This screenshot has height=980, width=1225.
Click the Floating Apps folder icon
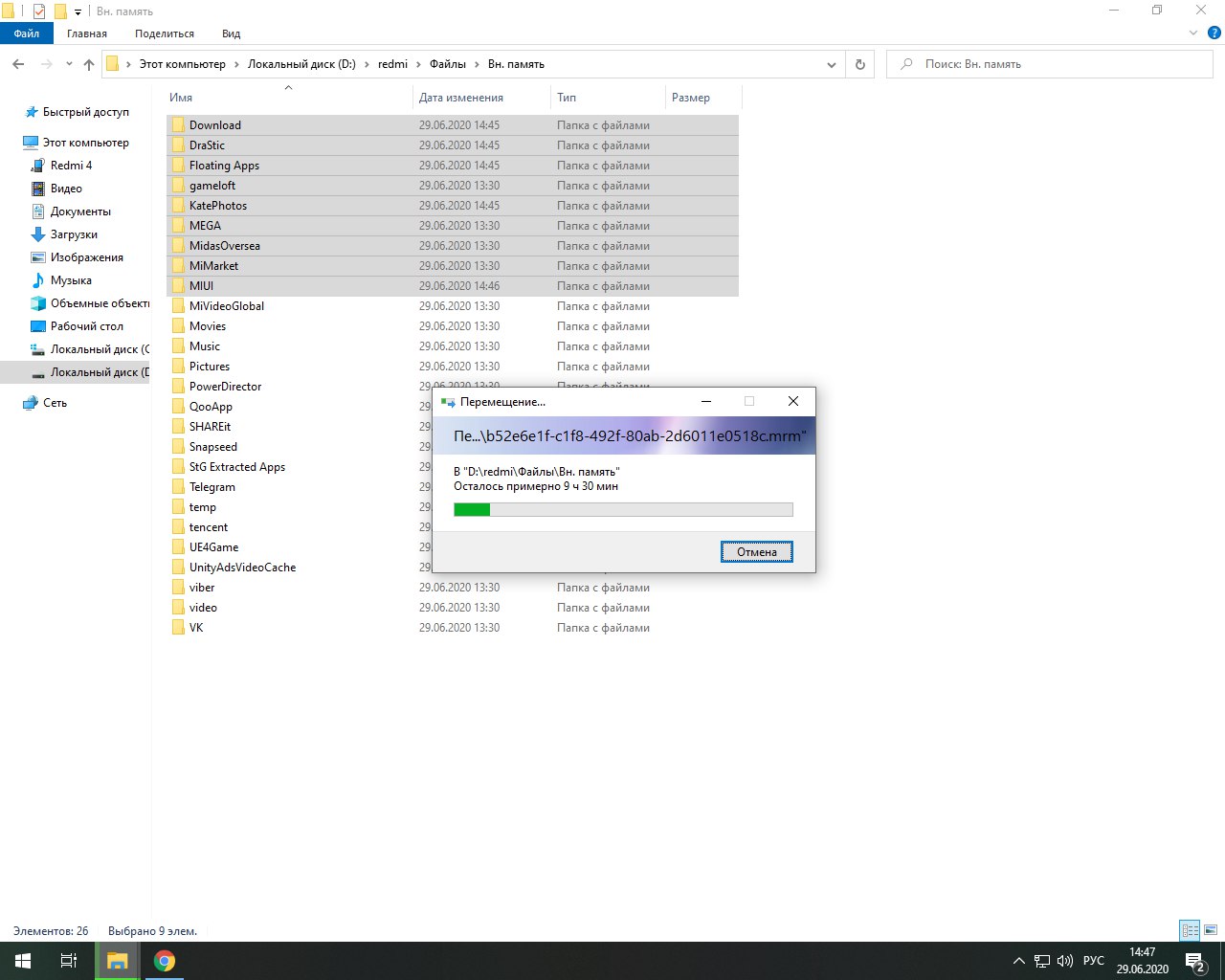[178, 166]
